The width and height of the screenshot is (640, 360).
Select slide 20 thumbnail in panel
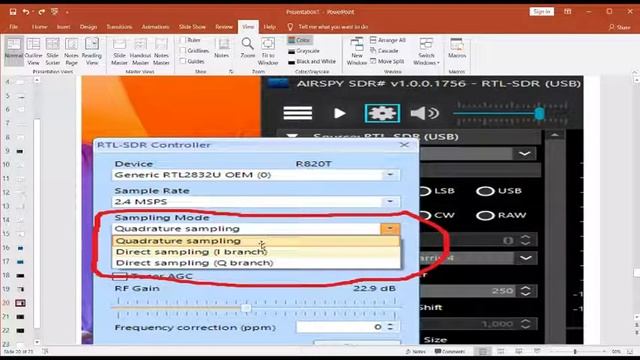tap(20, 303)
